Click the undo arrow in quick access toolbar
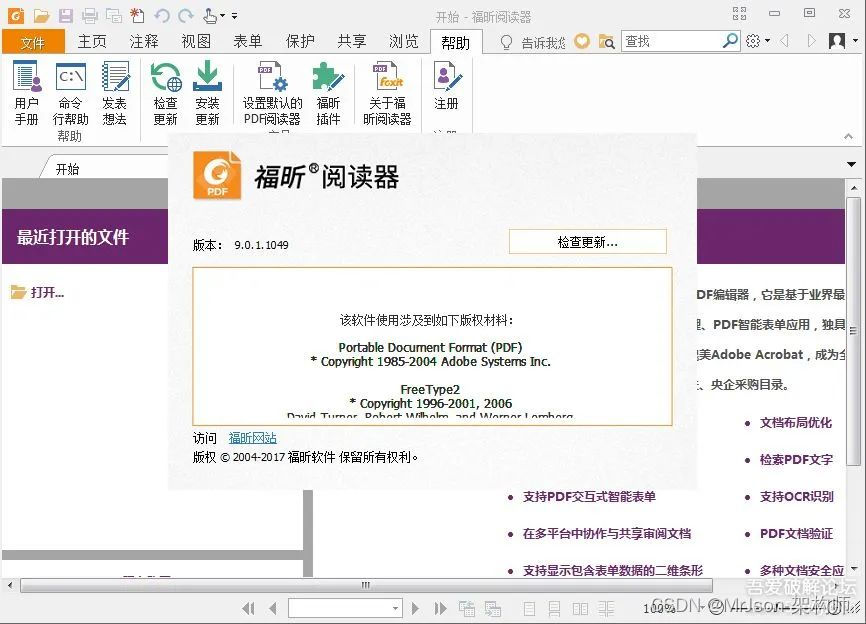Viewport: 866px width, 624px height. [x=162, y=16]
